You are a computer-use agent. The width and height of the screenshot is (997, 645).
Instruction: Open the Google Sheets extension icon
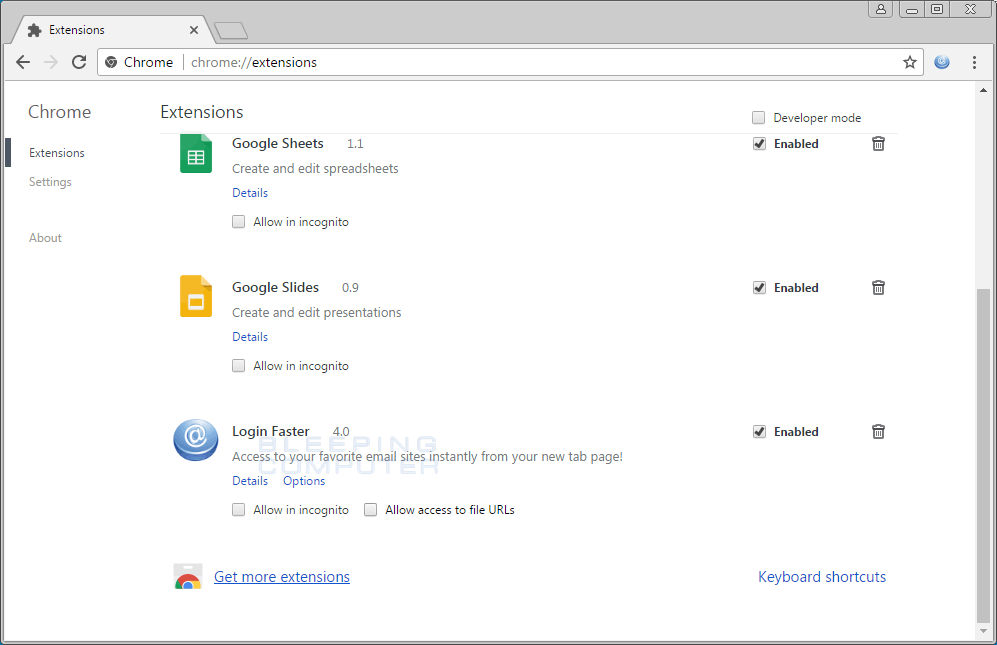195,153
